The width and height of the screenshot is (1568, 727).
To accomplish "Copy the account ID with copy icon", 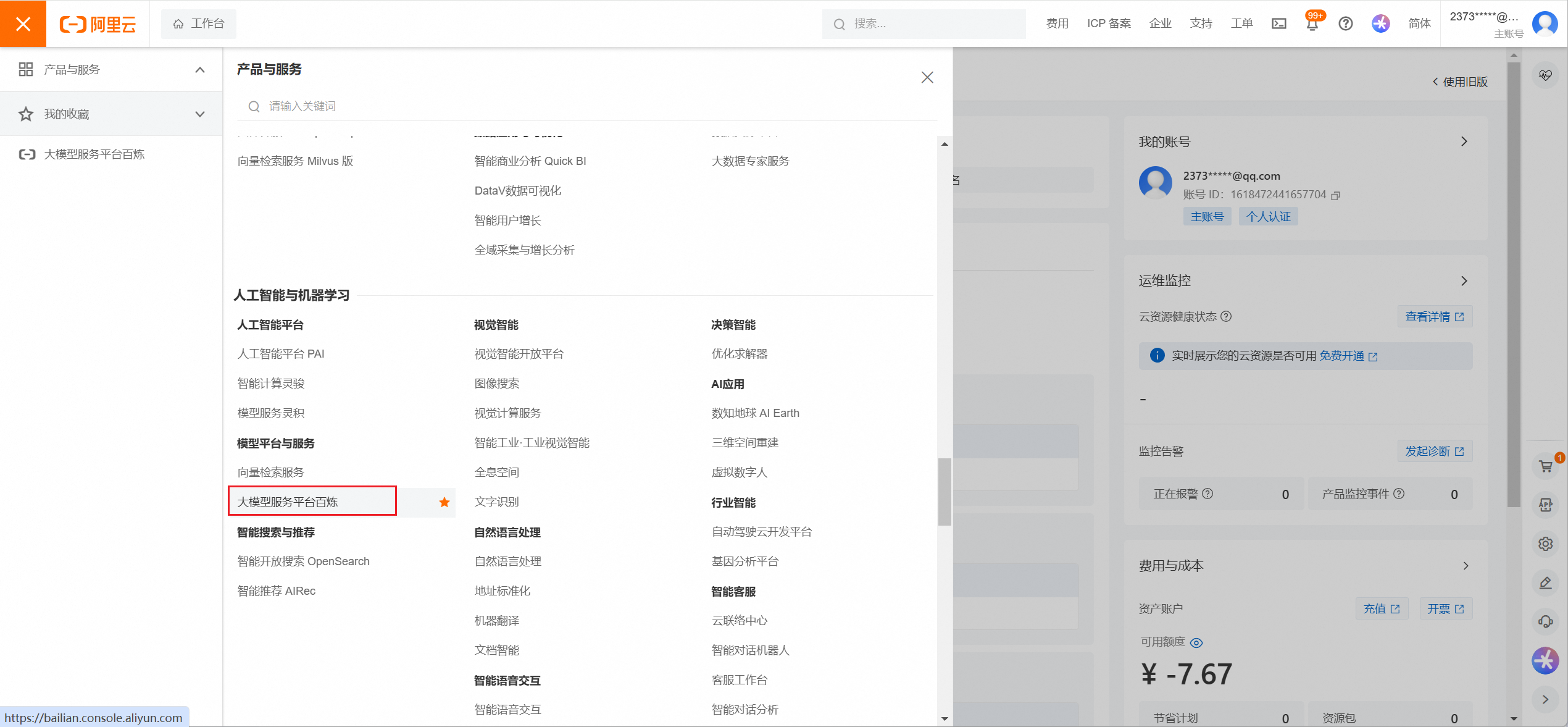I will 1336,195.
